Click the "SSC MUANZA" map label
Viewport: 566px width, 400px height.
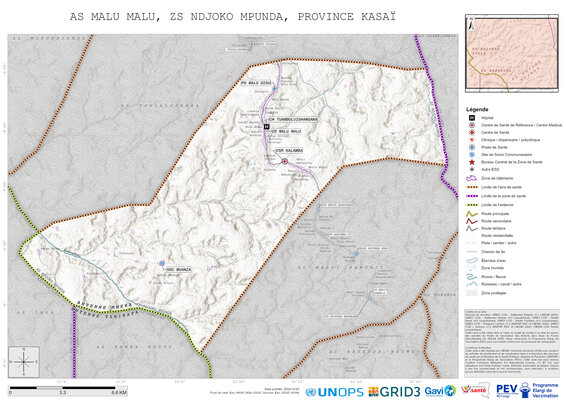point(178,269)
